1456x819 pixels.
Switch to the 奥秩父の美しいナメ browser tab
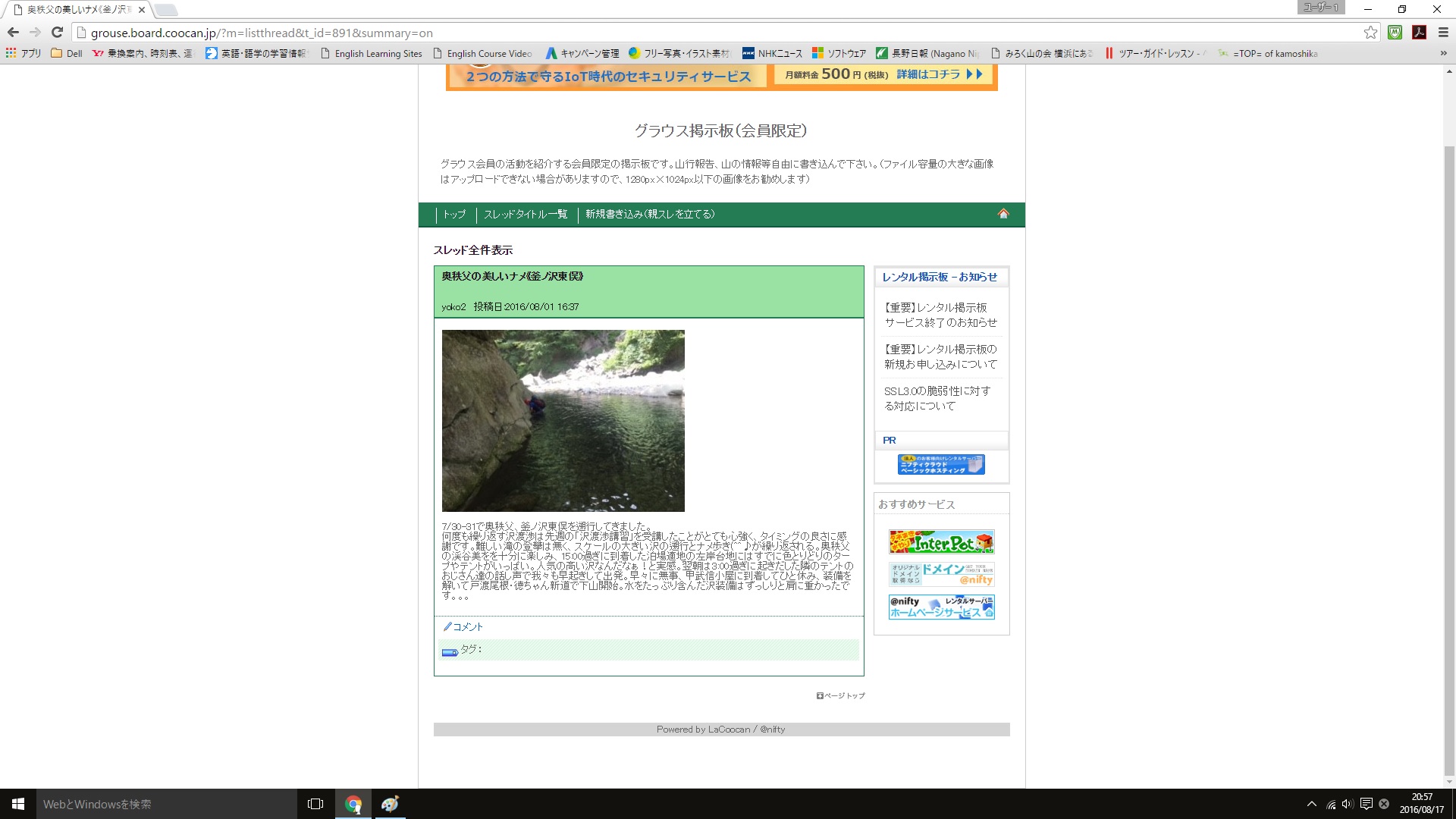click(78, 10)
